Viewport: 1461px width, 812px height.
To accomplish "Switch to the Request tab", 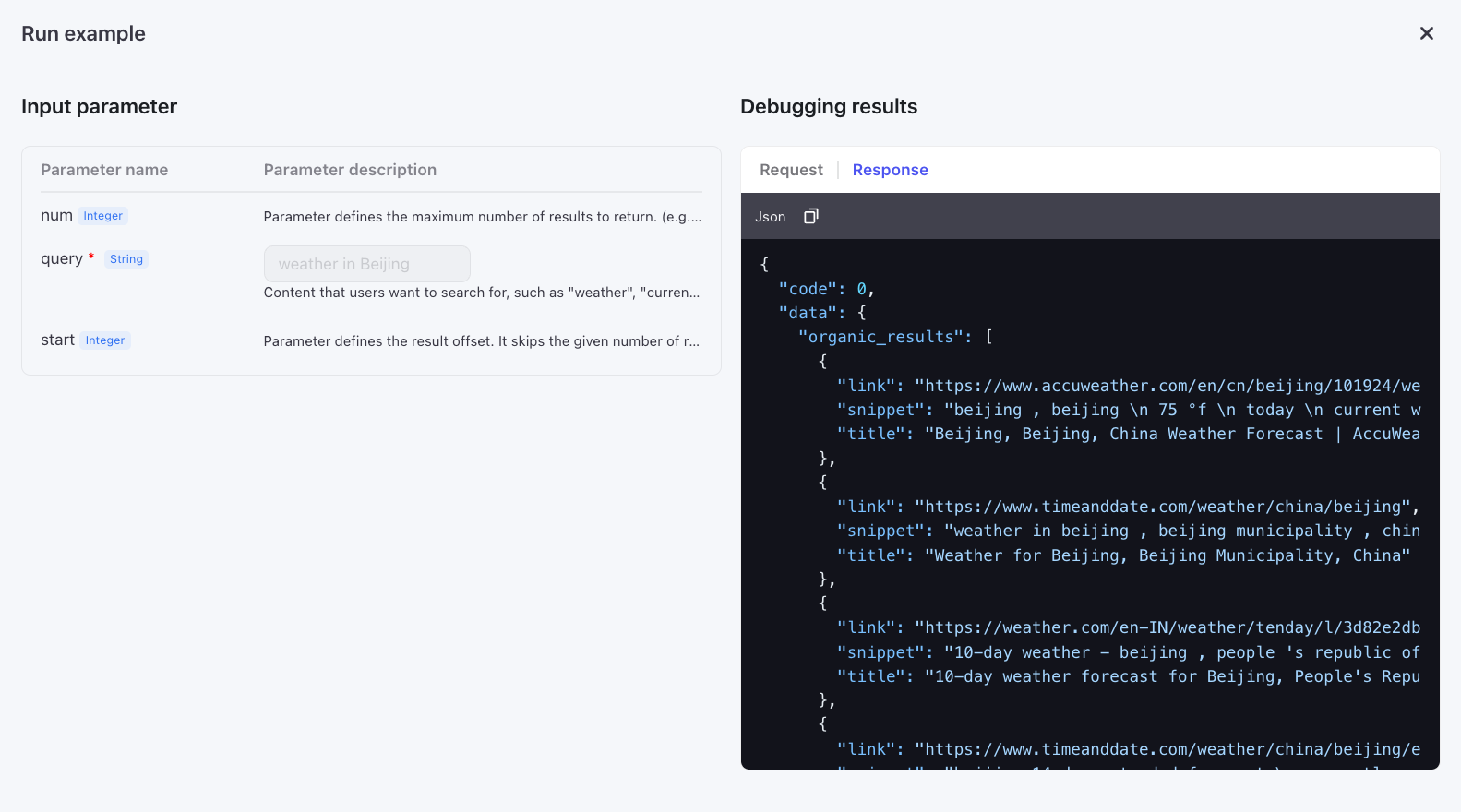I will coord(791,170).
